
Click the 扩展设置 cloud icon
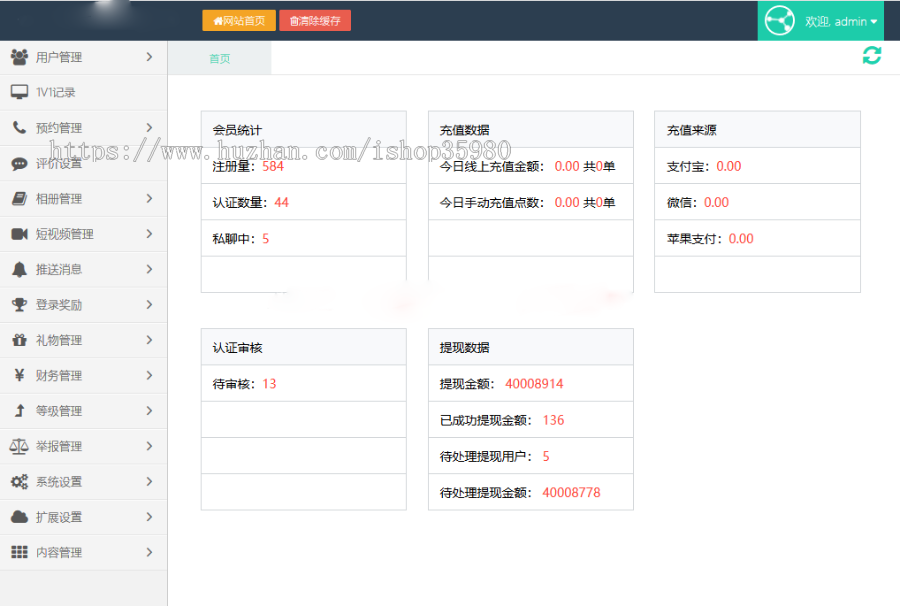[x=20, y=517]
